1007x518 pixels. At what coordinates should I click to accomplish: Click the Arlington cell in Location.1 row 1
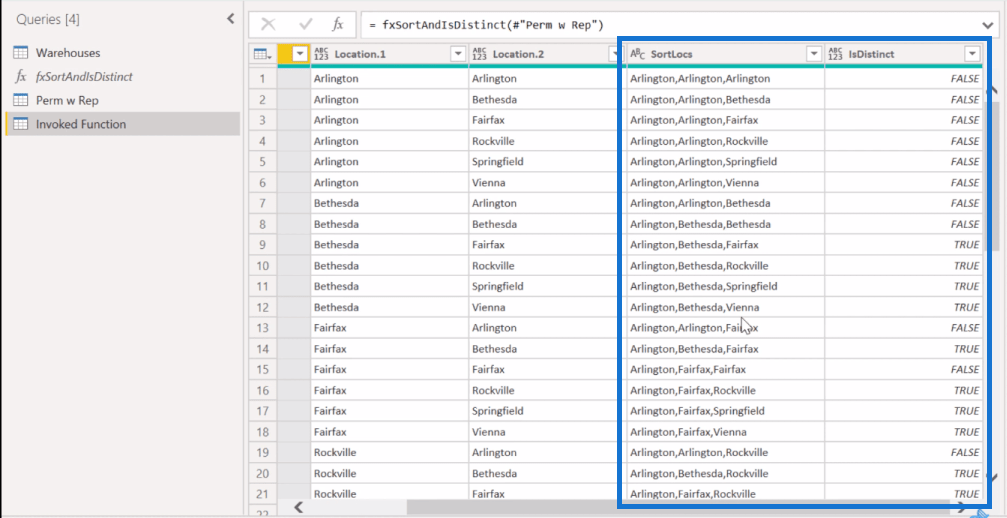pyautogui.click(x=390, y=79)
